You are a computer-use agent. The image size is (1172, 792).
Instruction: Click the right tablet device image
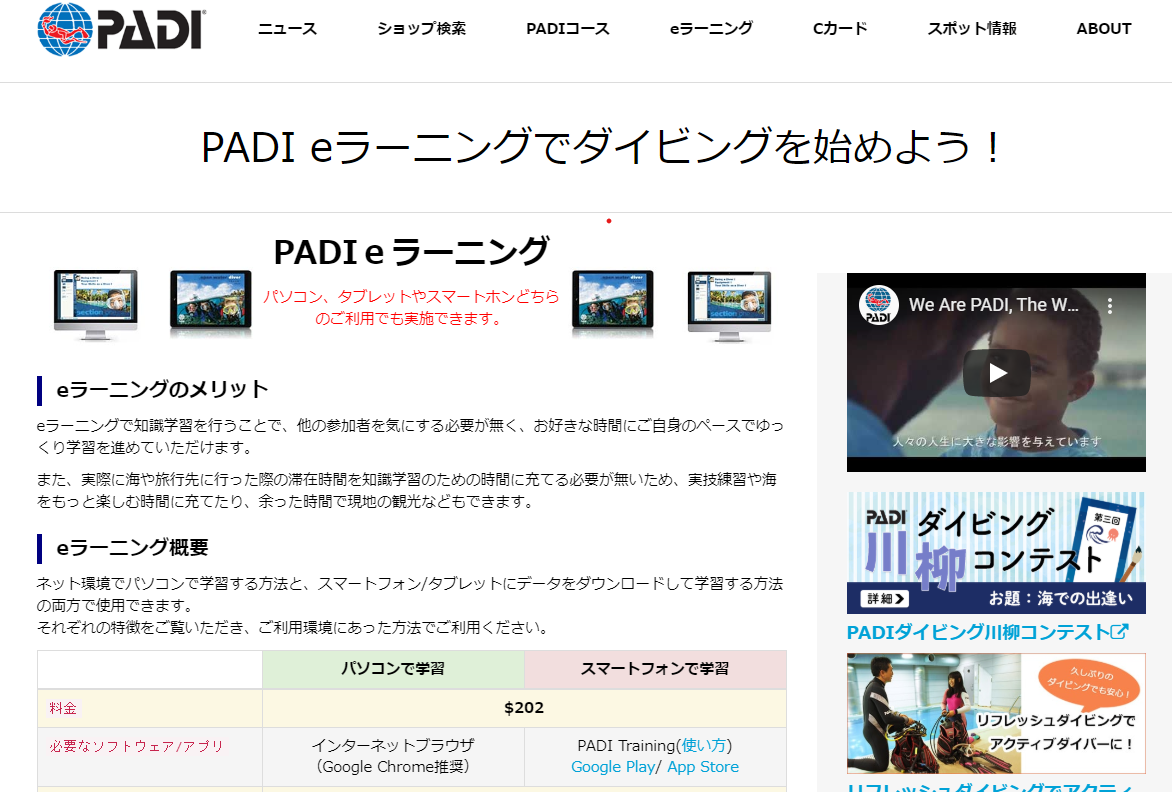(612, 301)
